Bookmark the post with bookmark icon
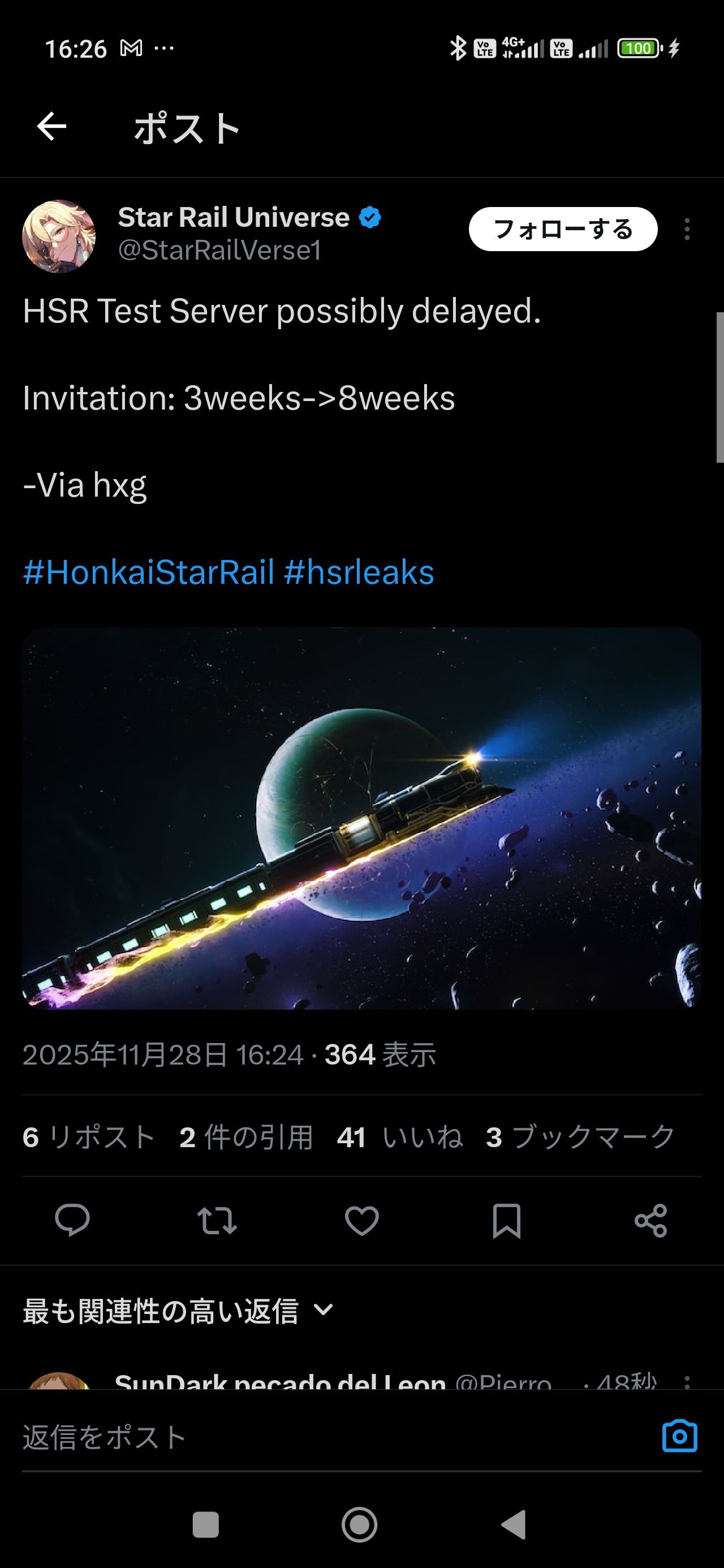724x1568 pixels. (x=507, y=1220)
